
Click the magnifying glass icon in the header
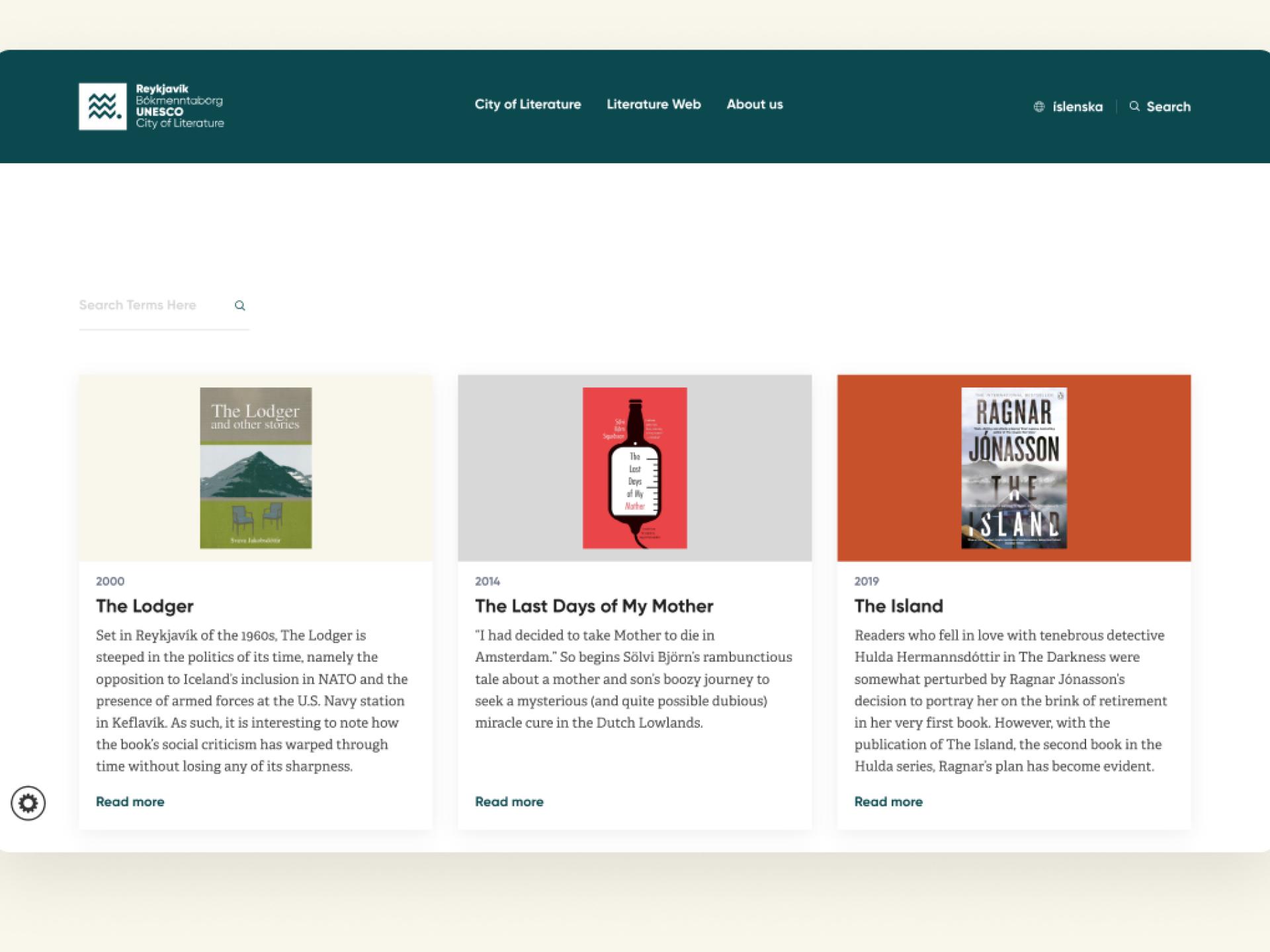point(1135,106)
